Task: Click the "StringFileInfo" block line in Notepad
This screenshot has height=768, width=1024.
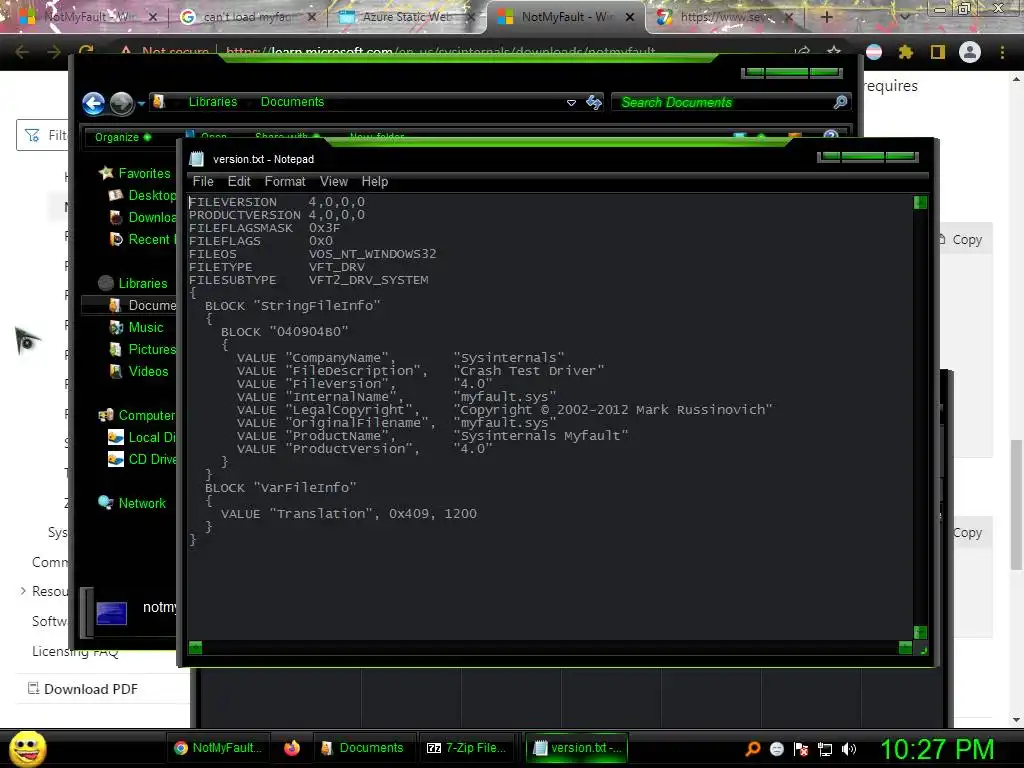Action: point(293,306)
